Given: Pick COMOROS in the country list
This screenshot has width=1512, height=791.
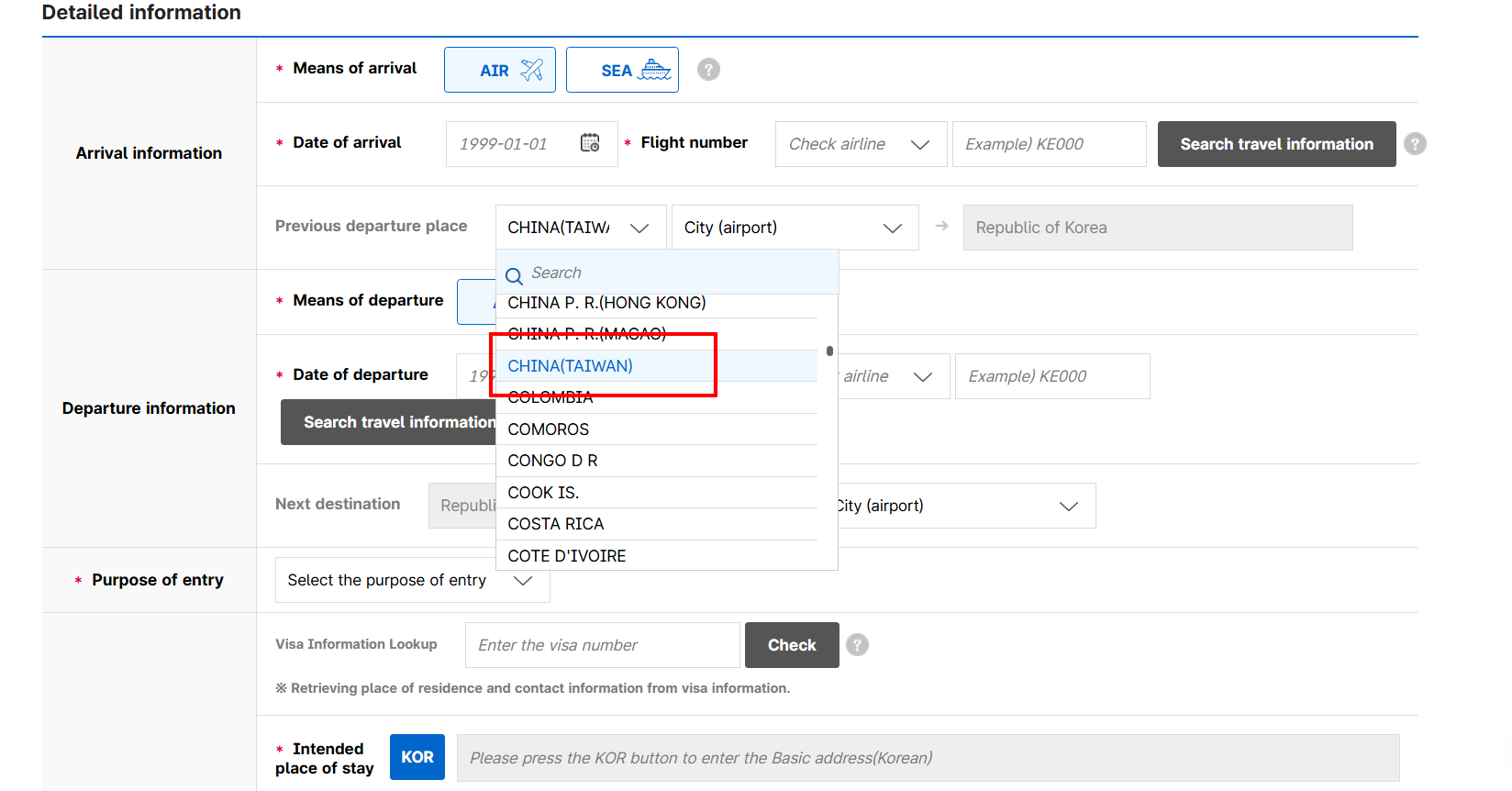Looking at the screenshot, I should coord(549,429).
